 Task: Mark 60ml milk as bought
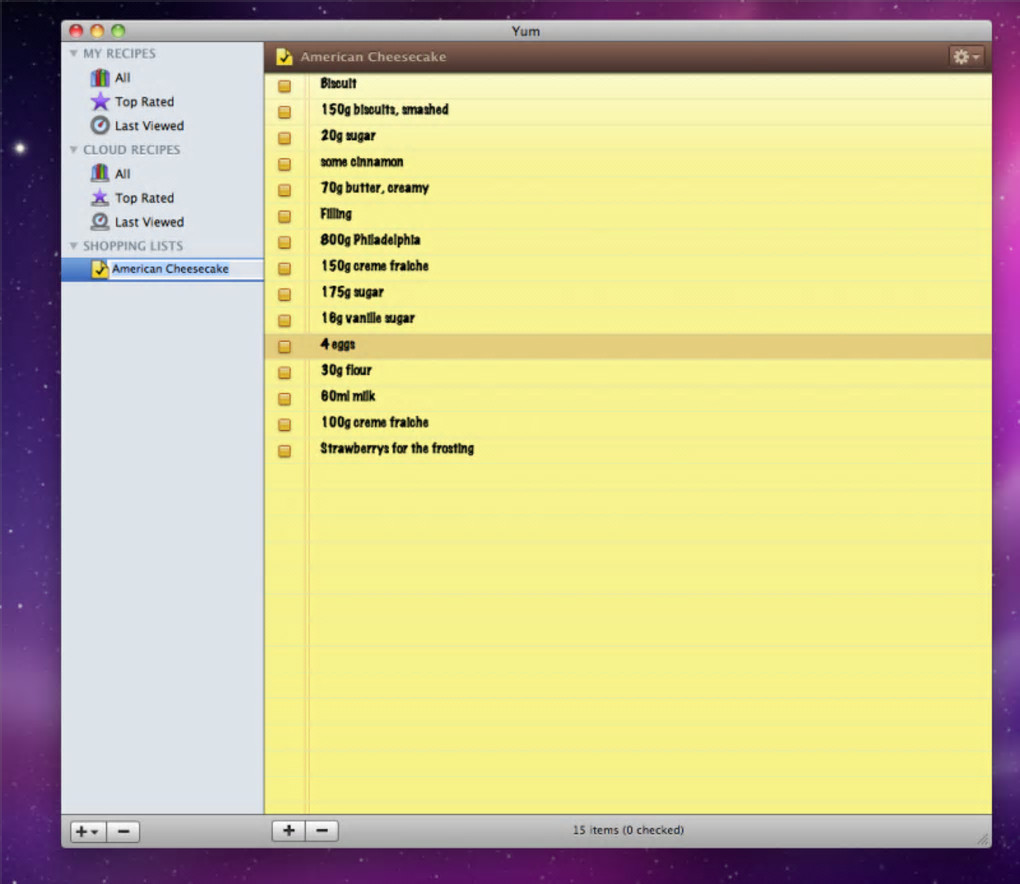coord(284,399)
